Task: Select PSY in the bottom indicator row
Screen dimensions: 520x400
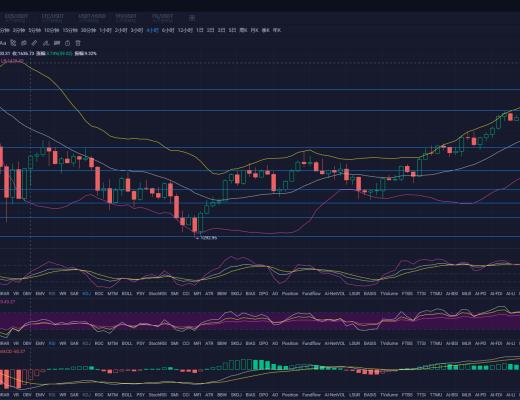Action: click(x=141, y=395)
